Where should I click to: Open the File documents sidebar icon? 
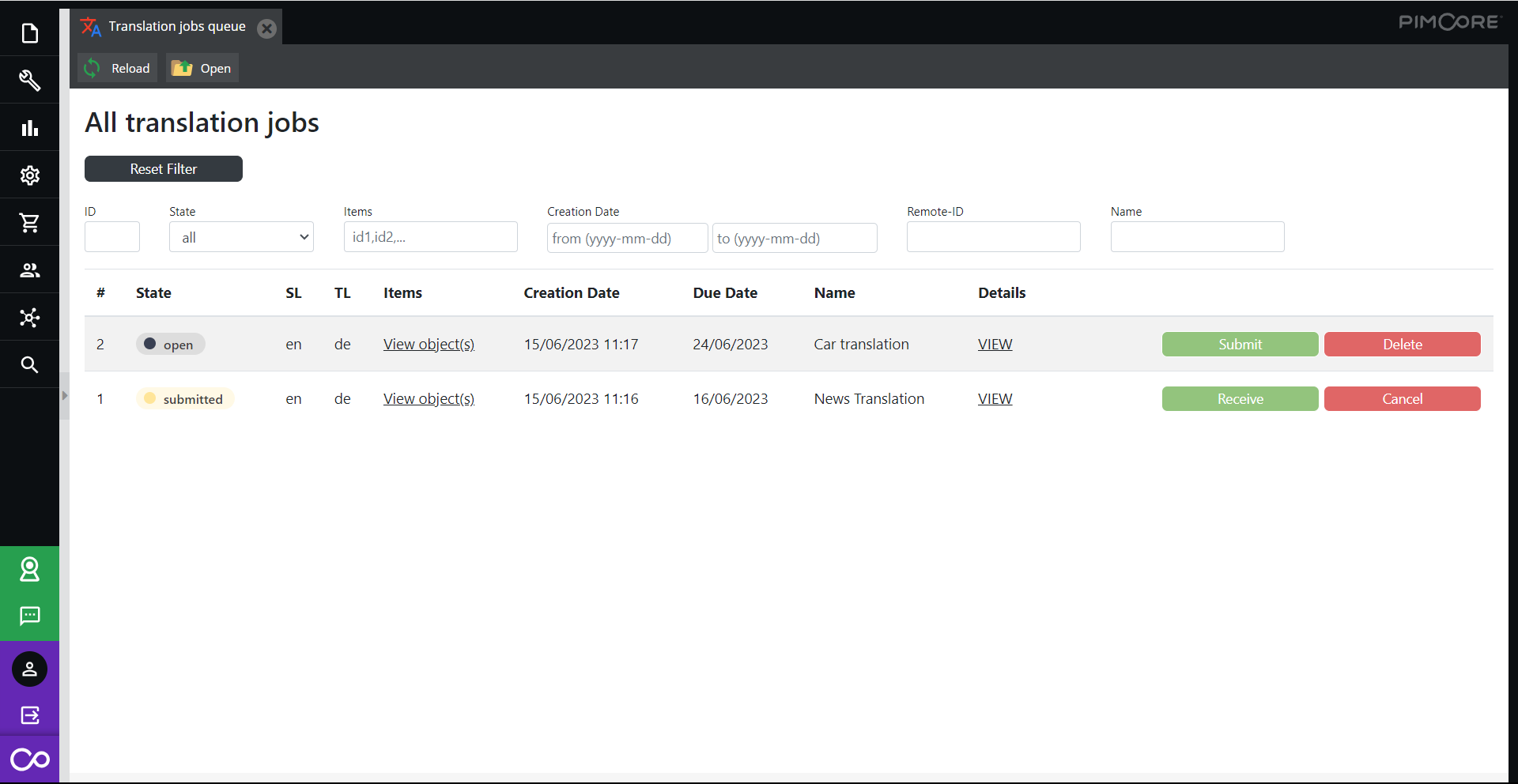point(29,33)
